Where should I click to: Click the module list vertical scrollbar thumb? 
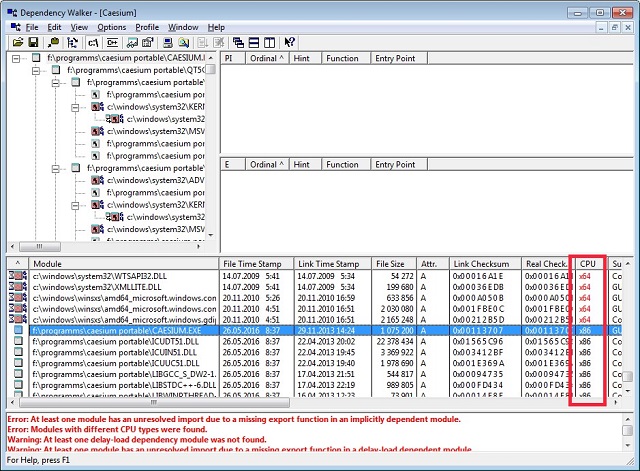coord(628,375)
